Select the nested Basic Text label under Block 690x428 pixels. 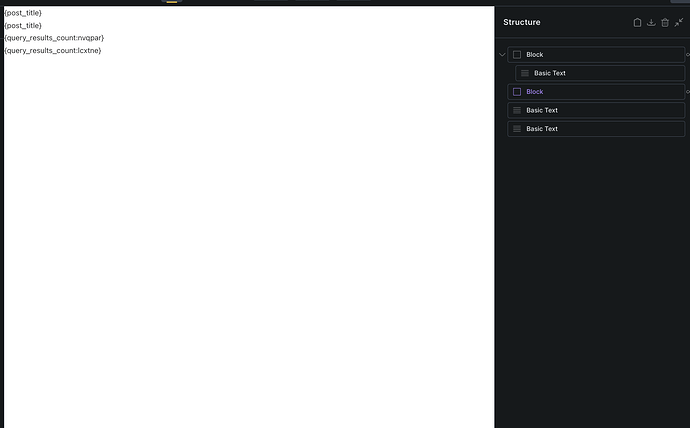[x=550, y=73]
